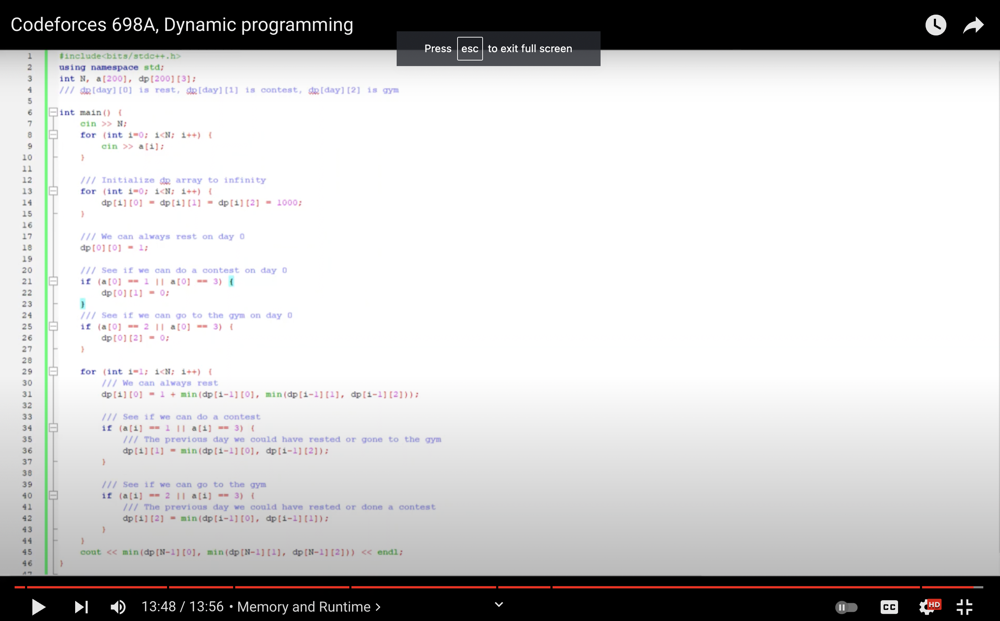Click the down chevron above the controls

499,604
